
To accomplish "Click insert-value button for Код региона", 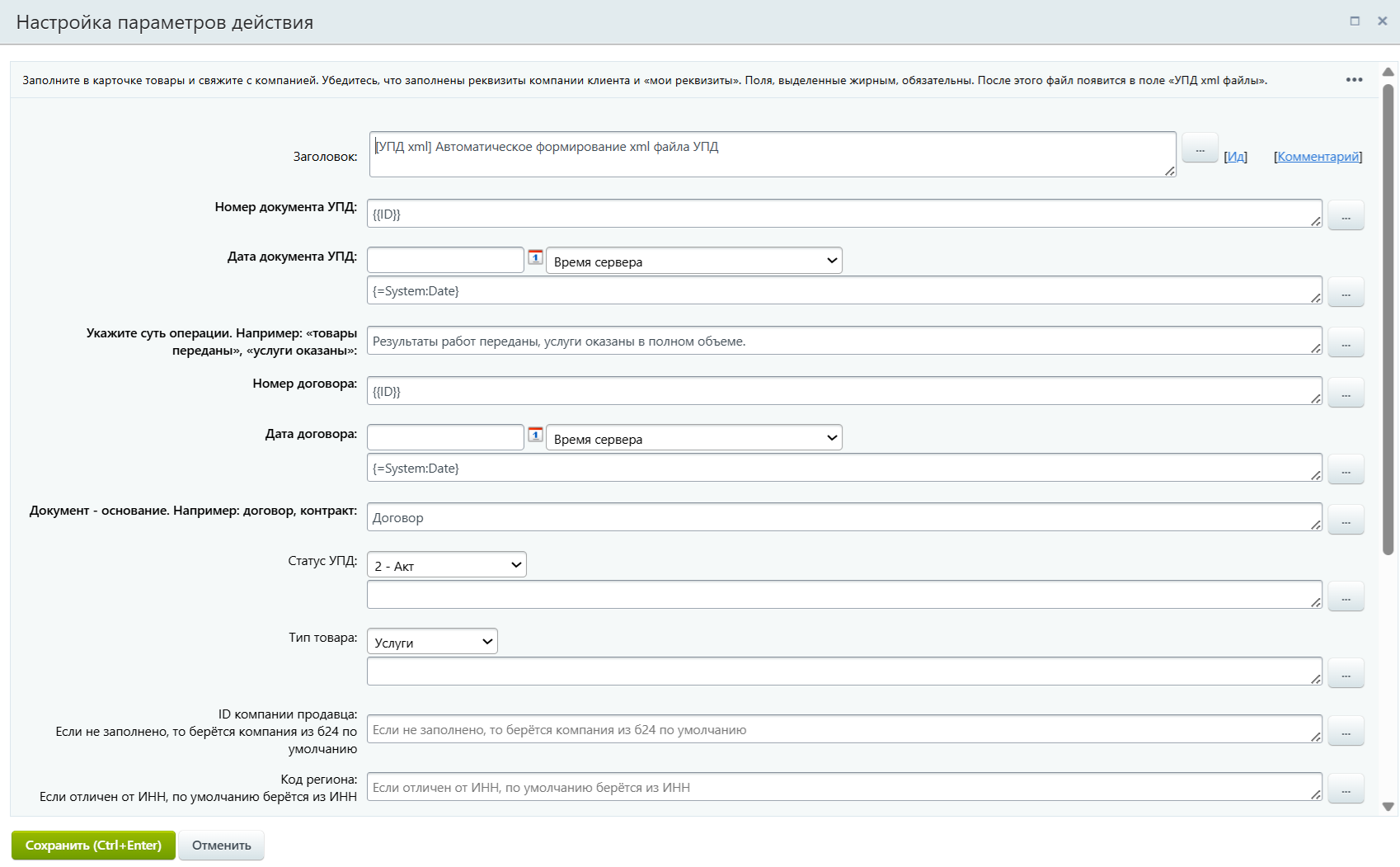I will coord(1346,789).
